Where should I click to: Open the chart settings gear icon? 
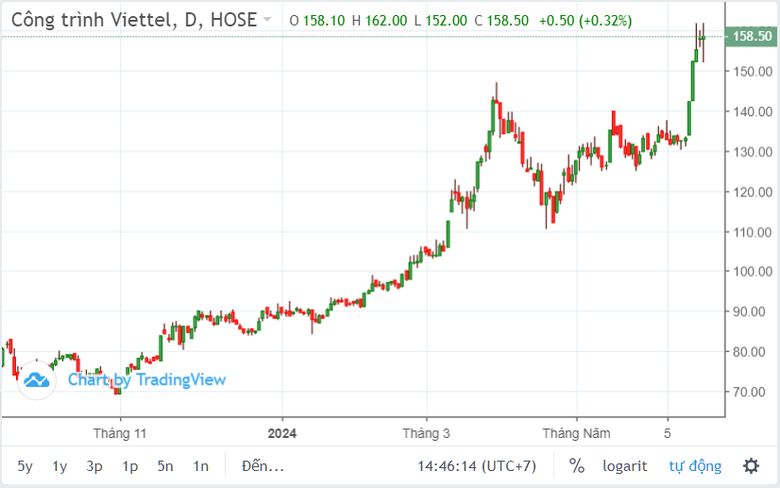[x=751, y=466]
